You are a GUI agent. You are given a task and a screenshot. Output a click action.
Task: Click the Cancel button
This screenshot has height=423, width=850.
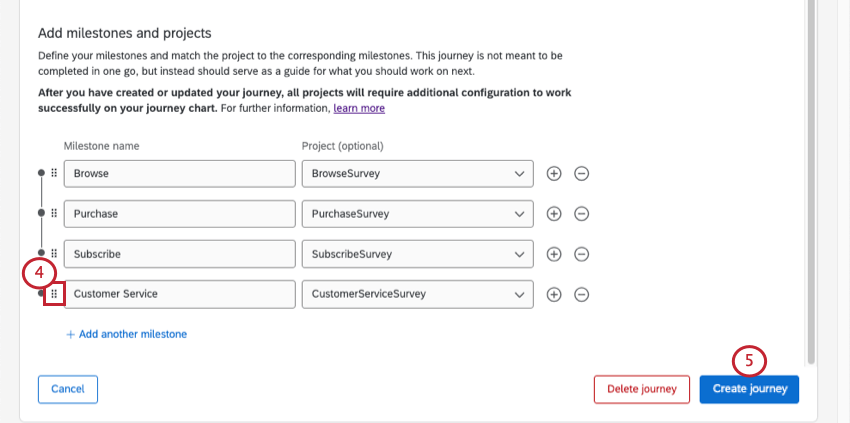coord(68,389)
